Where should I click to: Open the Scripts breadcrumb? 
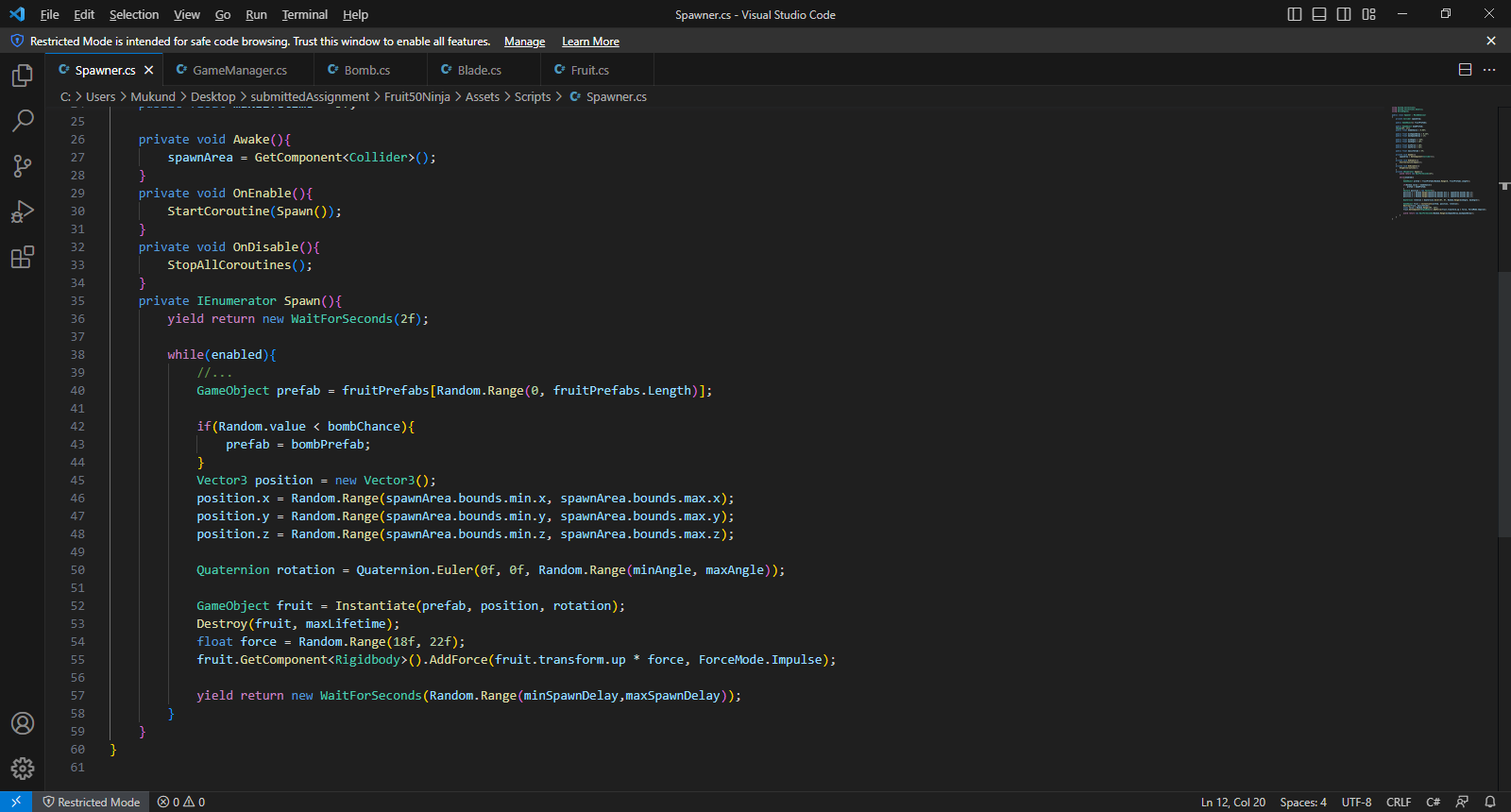[533, 96]
